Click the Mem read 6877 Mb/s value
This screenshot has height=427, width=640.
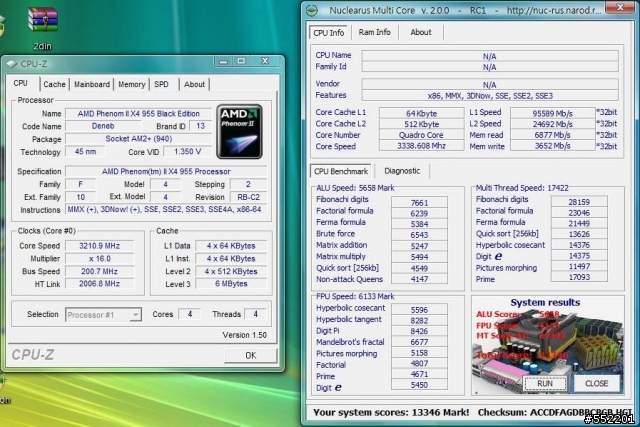pos(553,135)
